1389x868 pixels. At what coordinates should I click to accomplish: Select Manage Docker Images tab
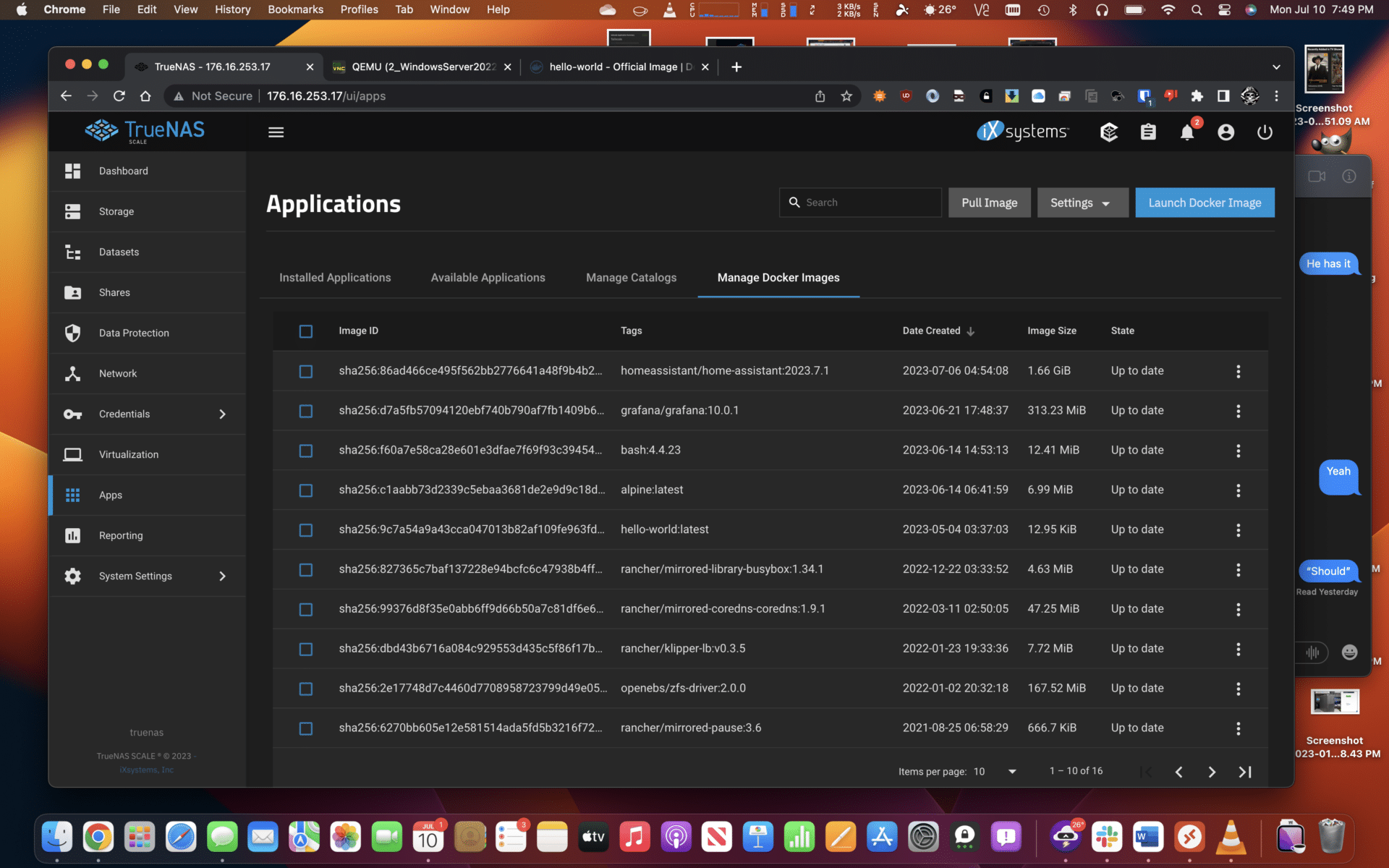778,278
